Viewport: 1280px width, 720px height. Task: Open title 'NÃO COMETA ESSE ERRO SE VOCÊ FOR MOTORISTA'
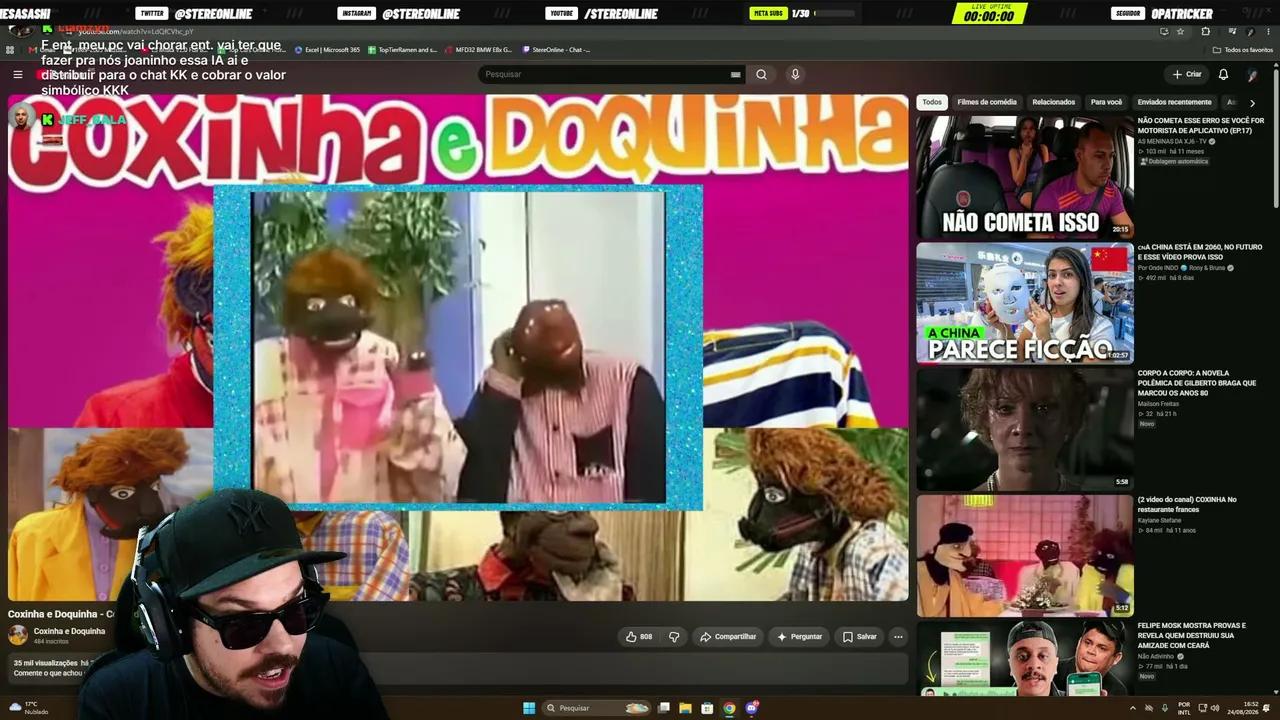click(x=1200, y=125)
